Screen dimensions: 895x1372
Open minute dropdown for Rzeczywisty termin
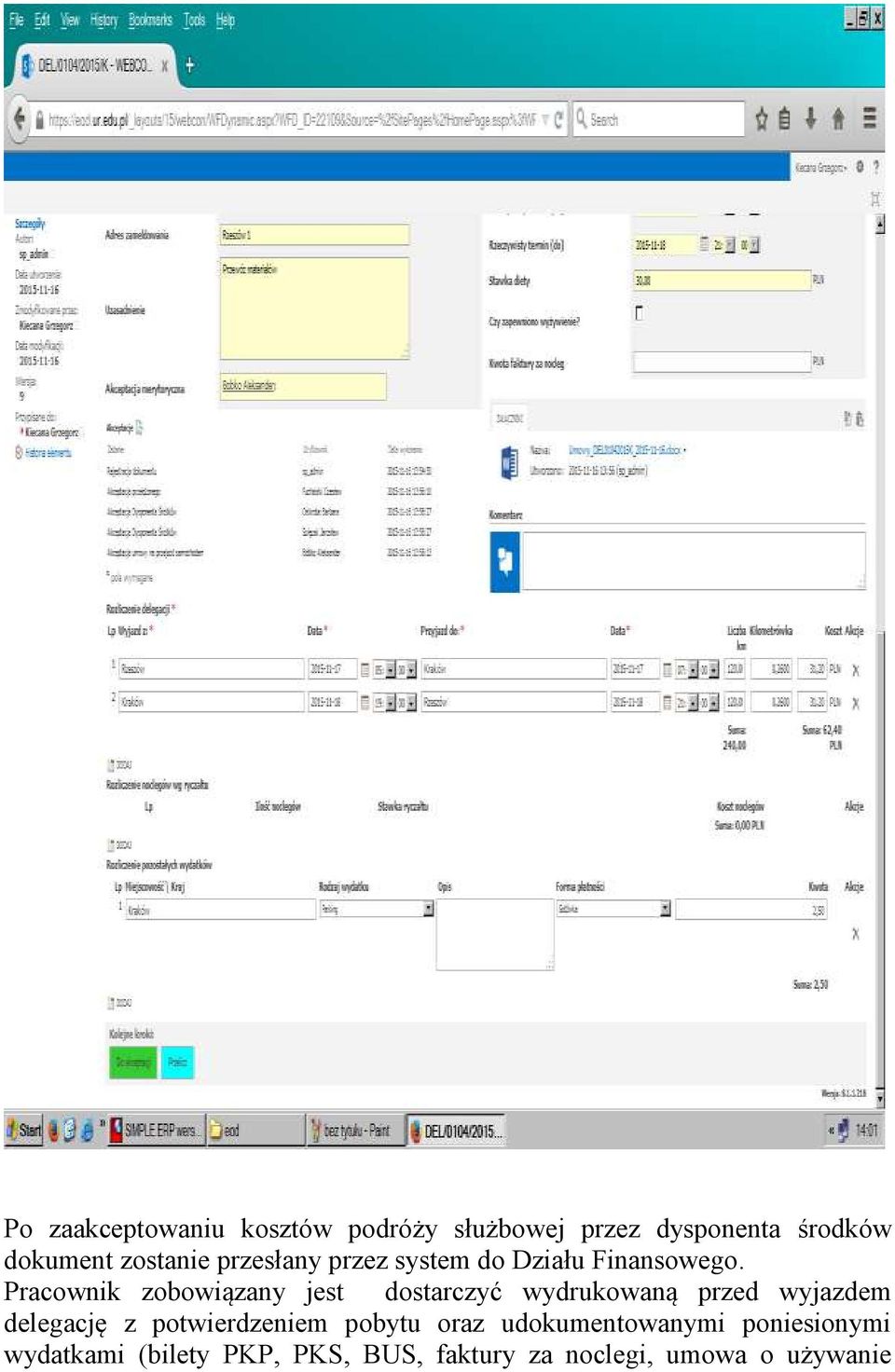click(755, 245)
